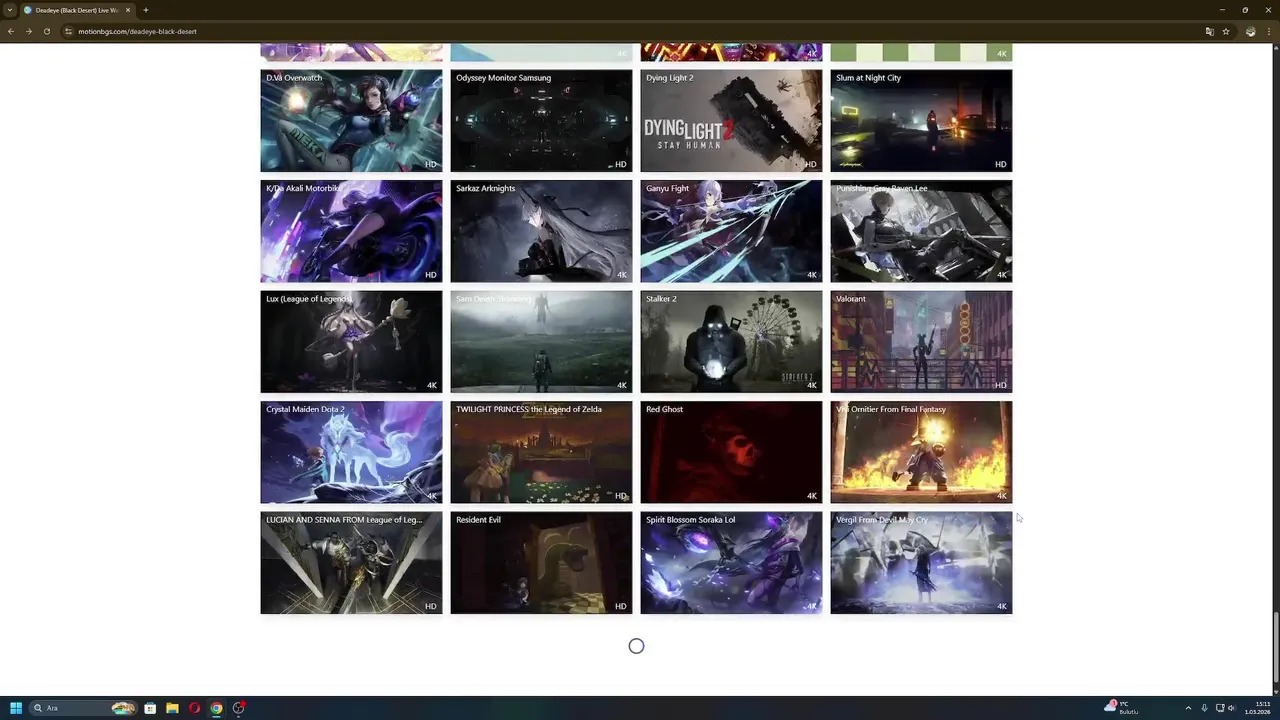Open the site information icon beside the URL

(69, 31)
